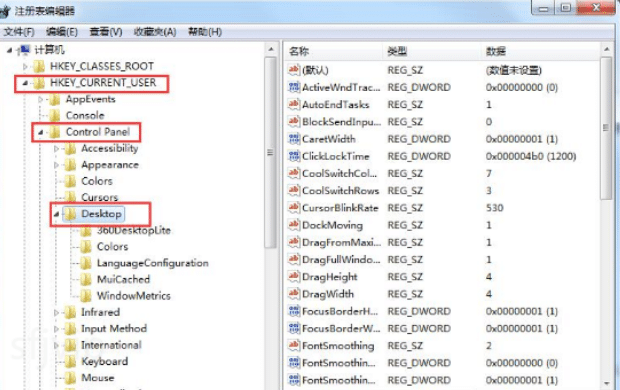Select the Accessibility key label
The width and height of the screenshot is (620, 390).
point(110,149)
